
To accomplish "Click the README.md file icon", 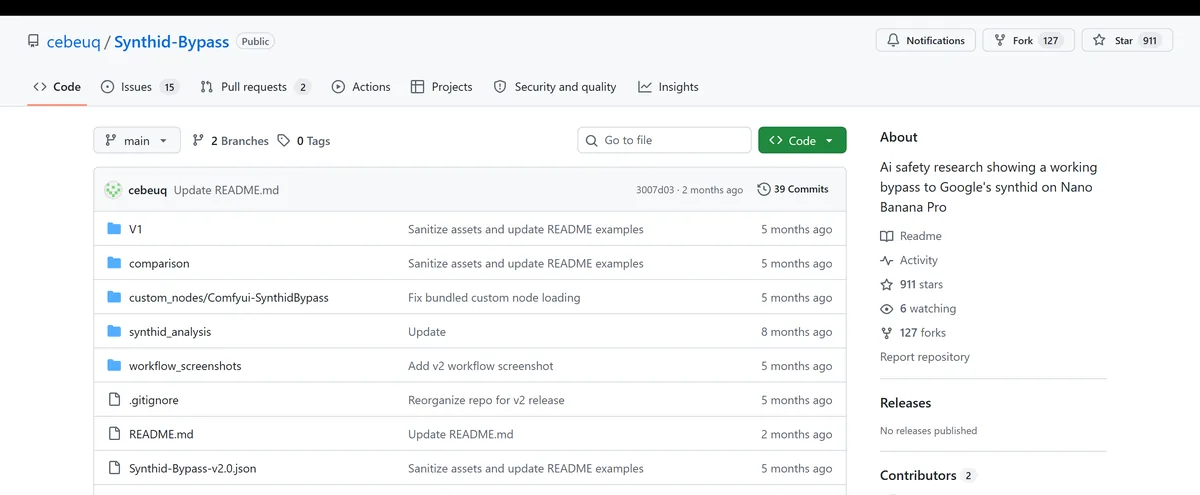I will click(113, 434).
